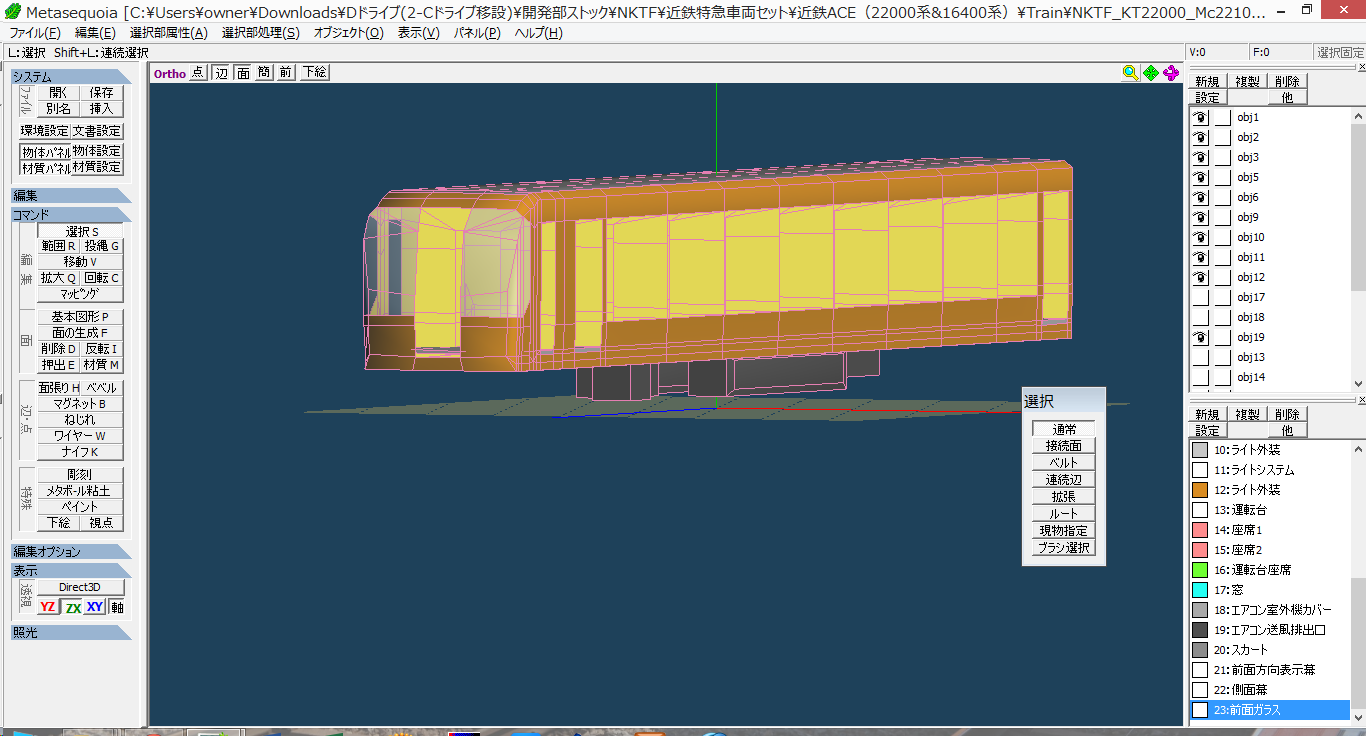The width and height of the screenshot is (1366, 736).
Task: Show obj17 by clicking its visibility box
Action: click(x=1201, y=297)
